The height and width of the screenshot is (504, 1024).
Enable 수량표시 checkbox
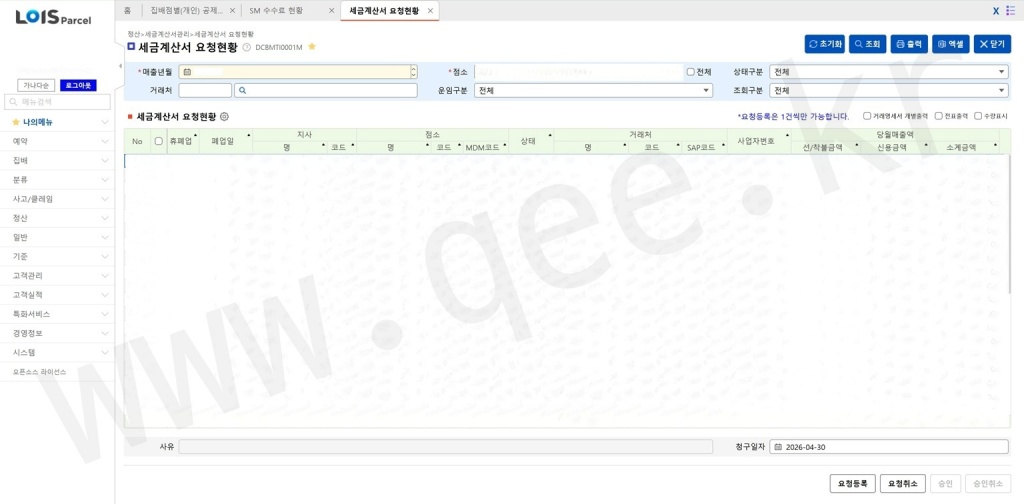(x=978, y=116)
